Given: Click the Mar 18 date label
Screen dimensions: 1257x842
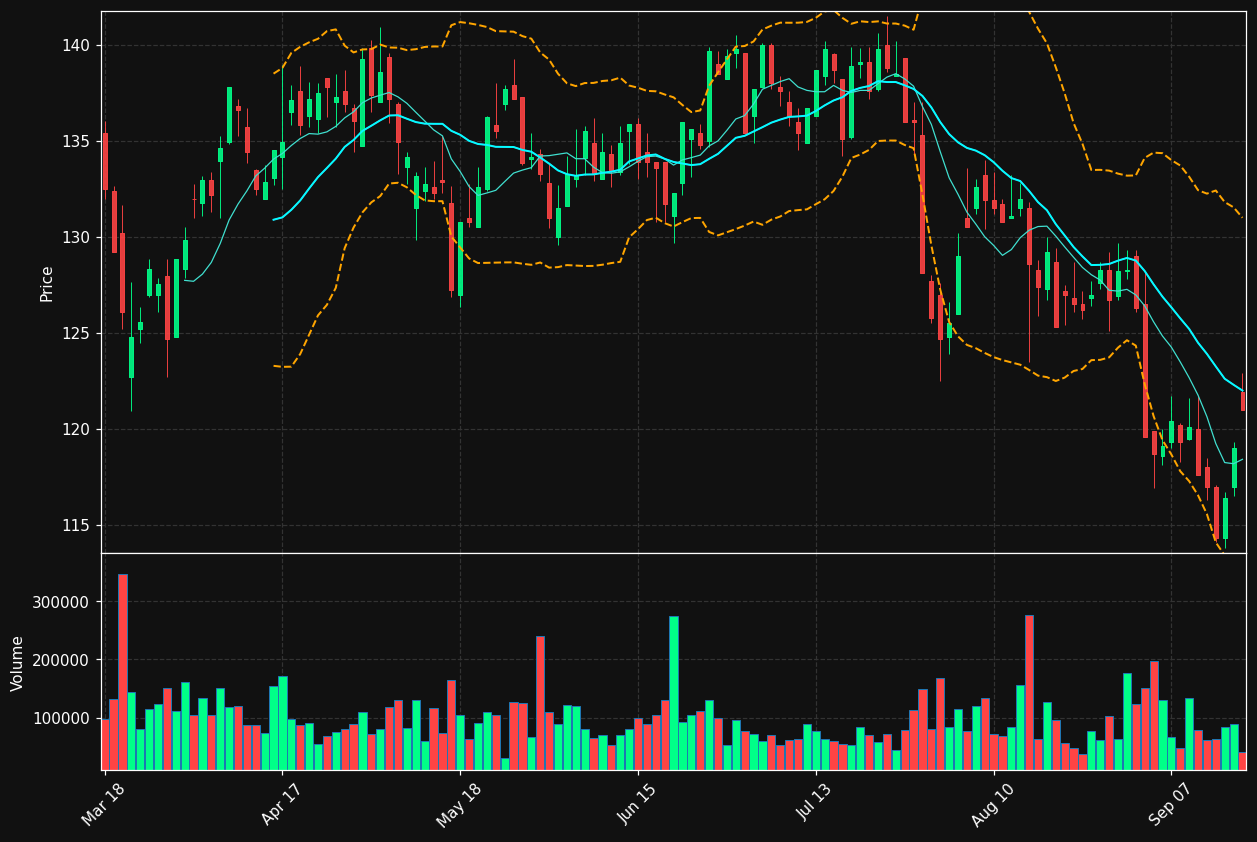Looking at the screenshot, I should (x=103, y=803).
